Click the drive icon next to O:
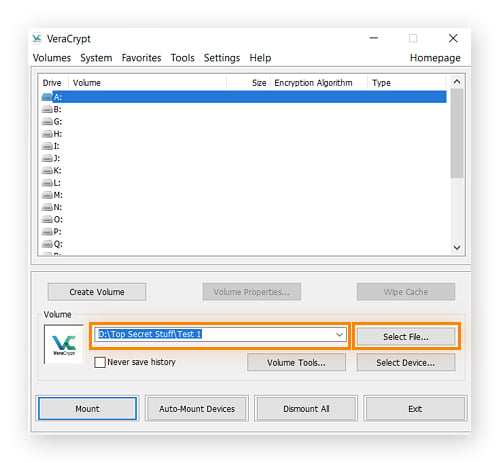This screenshot has height=463, width=499. [47, 219]
